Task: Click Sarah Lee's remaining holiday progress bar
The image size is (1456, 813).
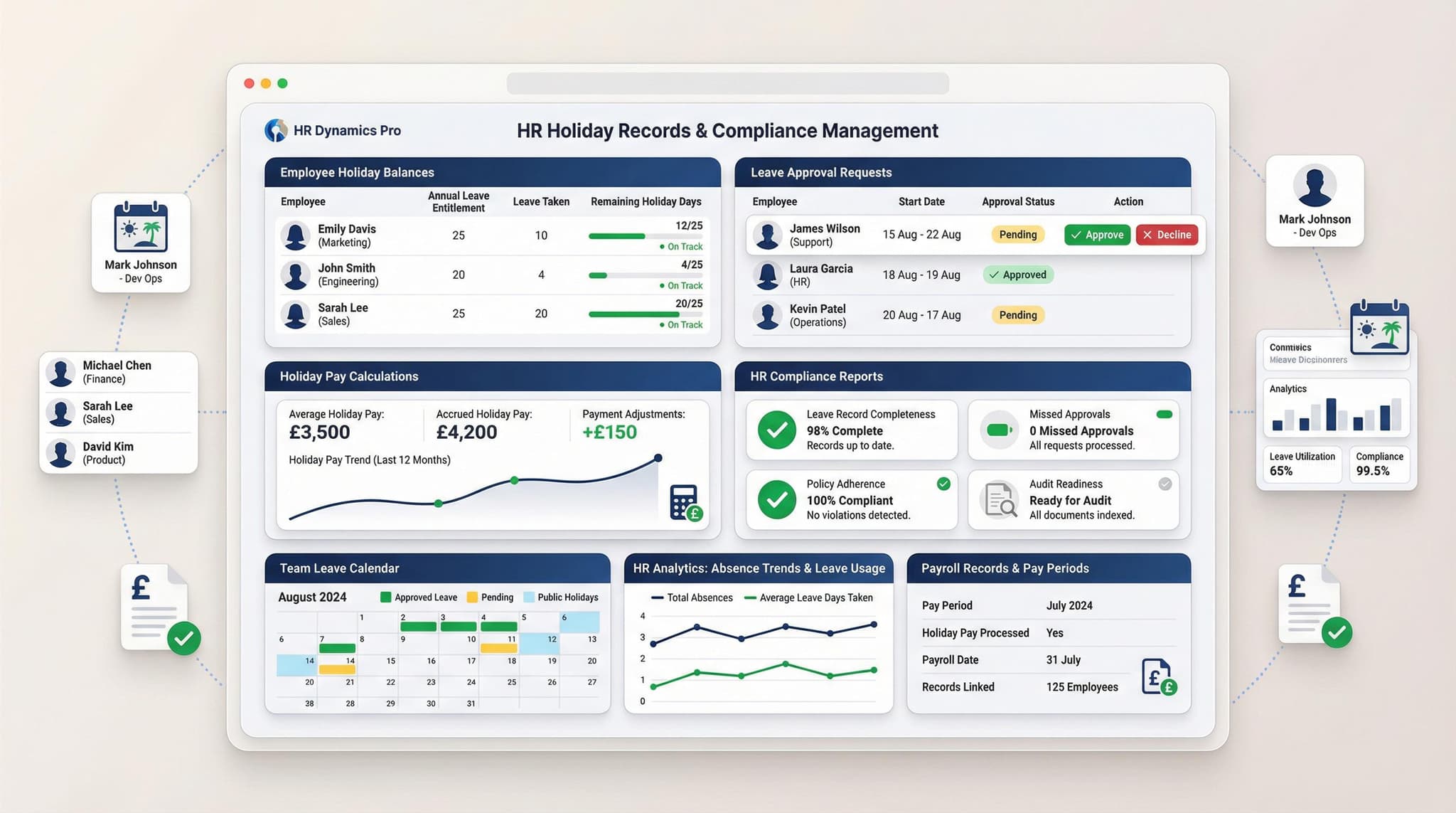Action: coord(644,314)
